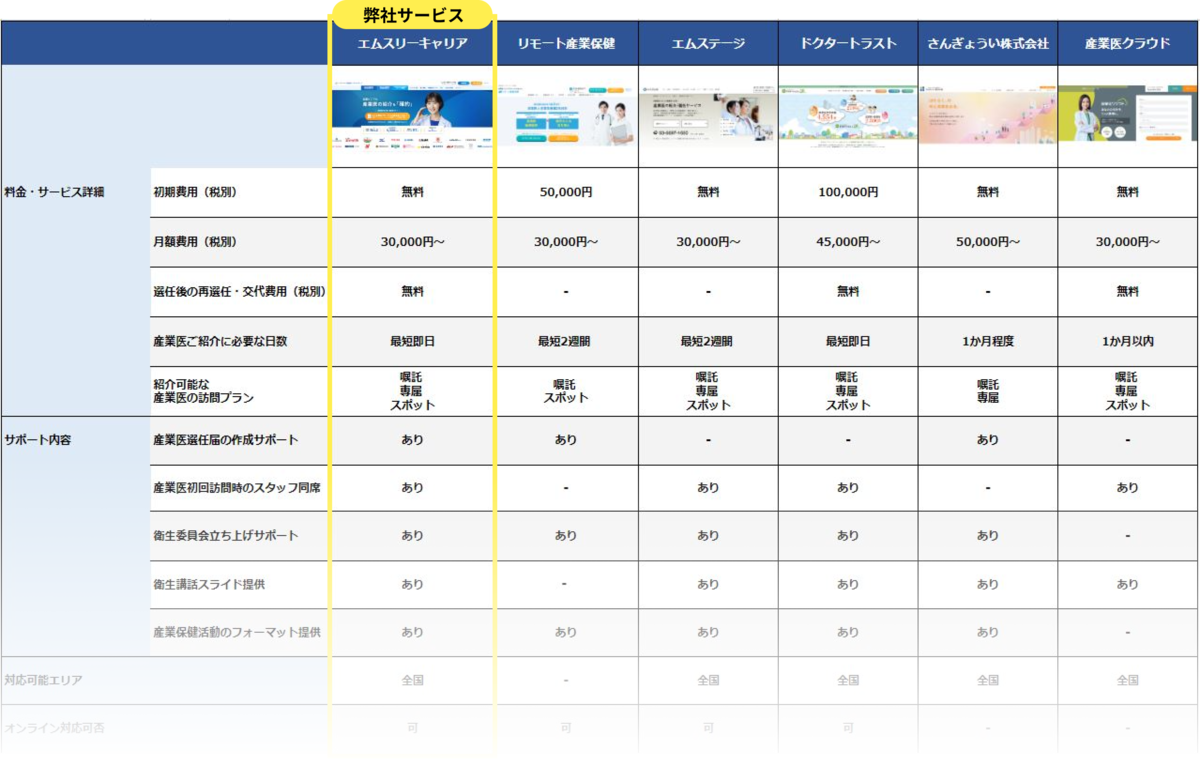Viewport: 1200px width, 766px height.
Task: Click the 50,000円 initial fee cell
Action: point(566,192)
